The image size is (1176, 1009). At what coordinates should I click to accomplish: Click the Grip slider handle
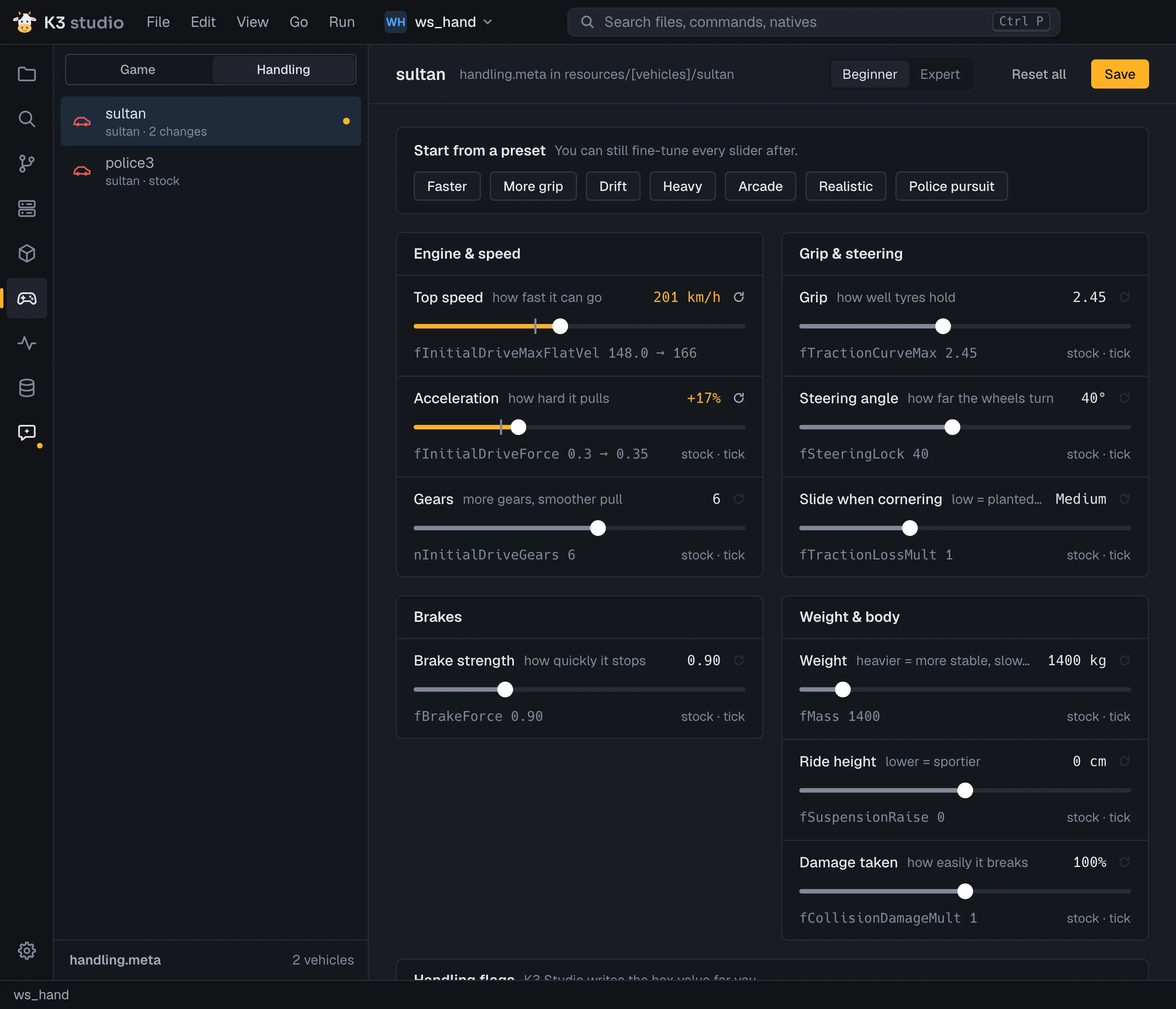[x=943, y=326]
